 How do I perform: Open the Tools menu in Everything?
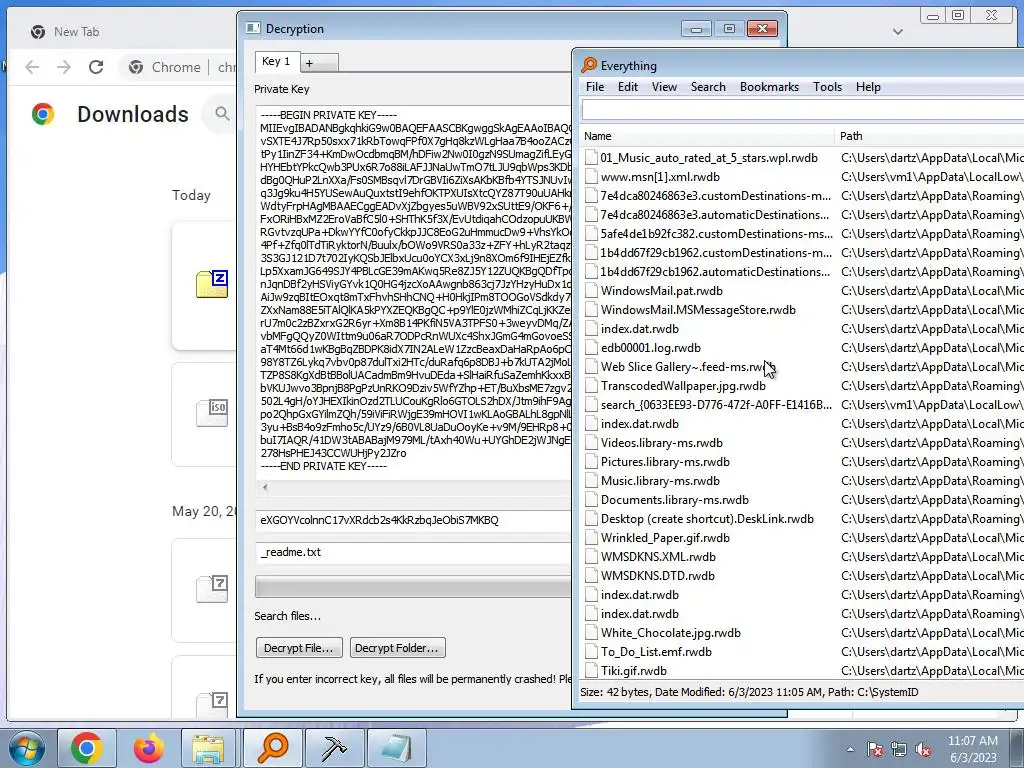[x=827, y=87]
